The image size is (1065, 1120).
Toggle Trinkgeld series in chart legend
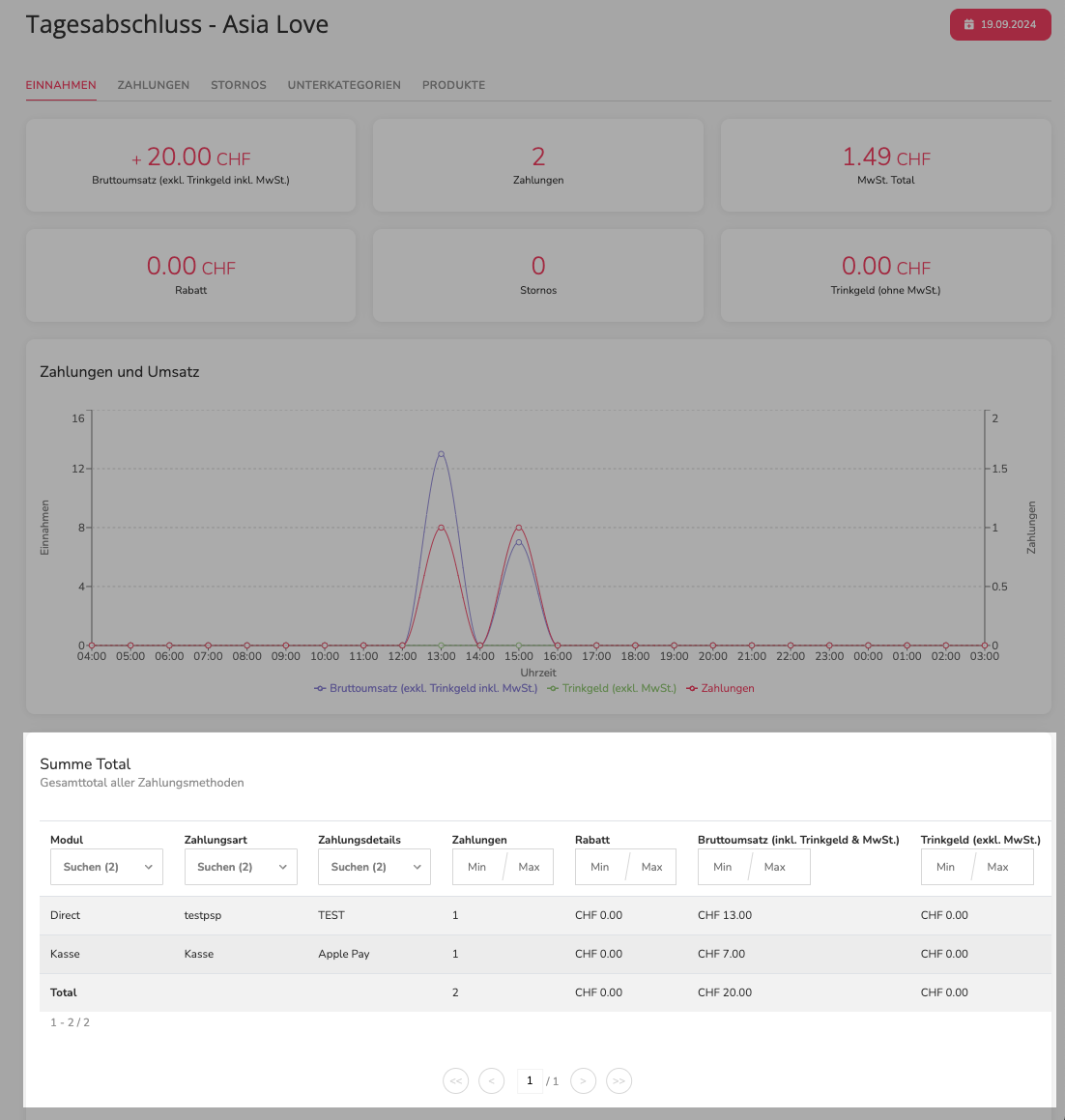tap(612, 689)
